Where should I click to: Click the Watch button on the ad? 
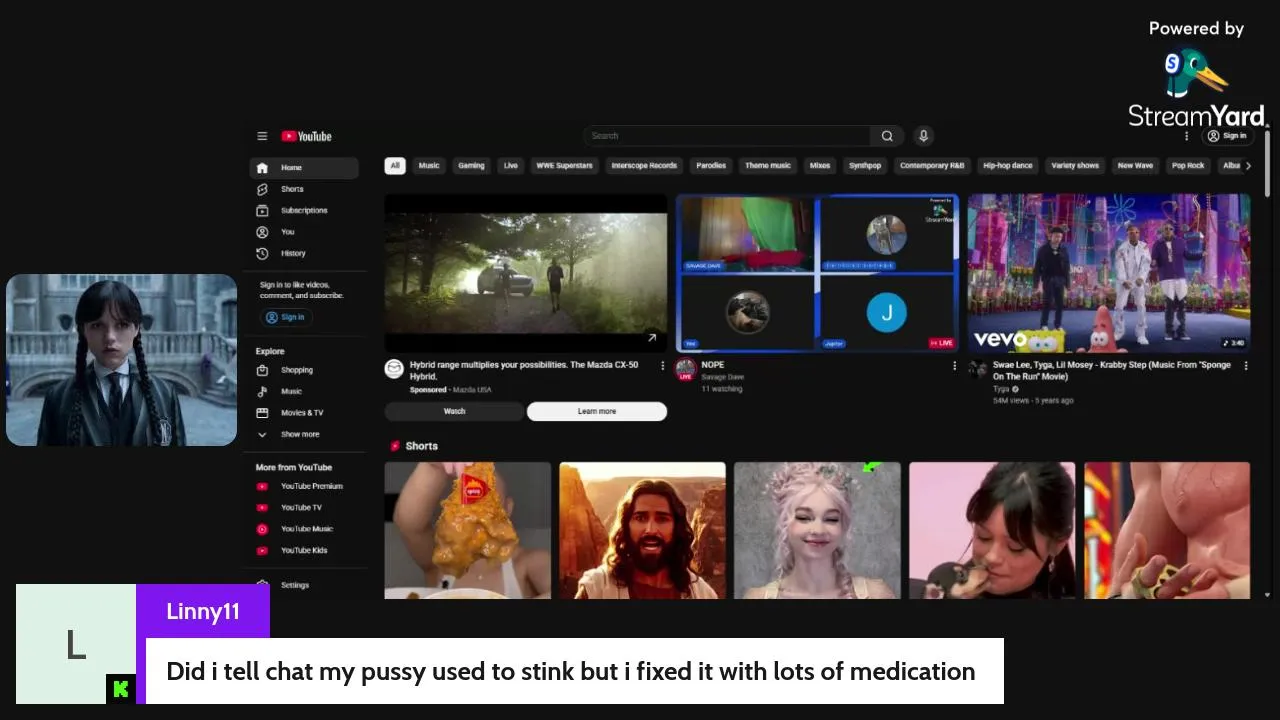454,411
